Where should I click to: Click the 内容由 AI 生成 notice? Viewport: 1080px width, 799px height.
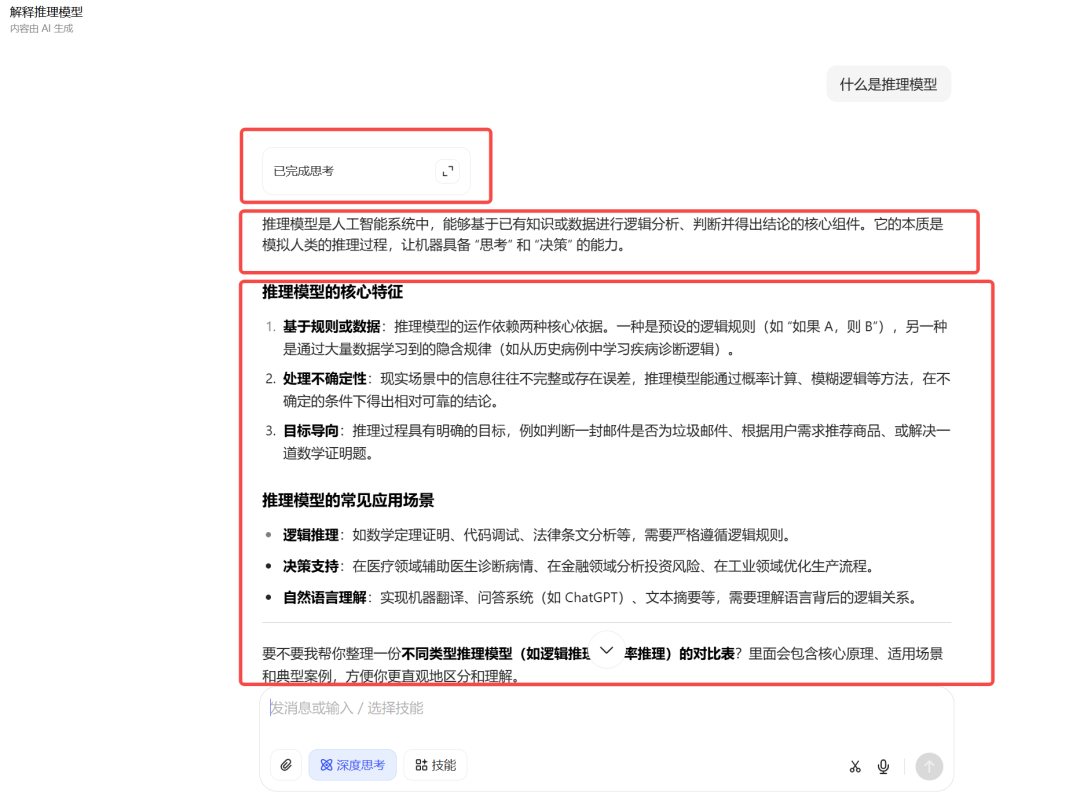(x=41, y=28)
